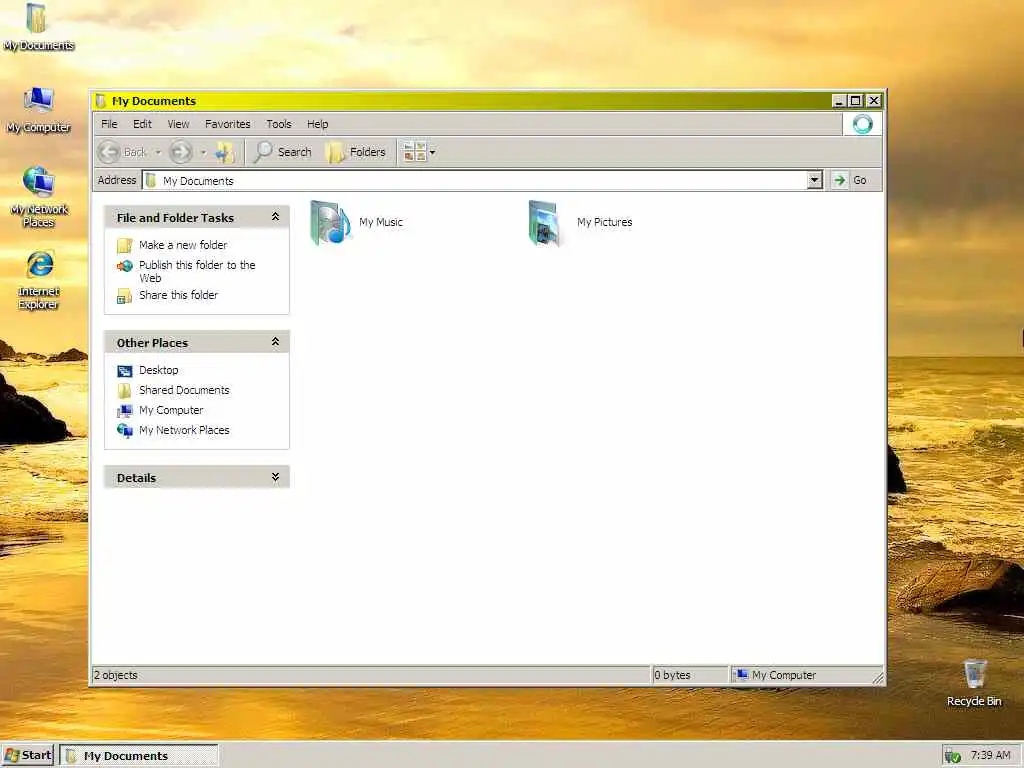Open Shared Documents link
Viewport: 1024px width, 768px height.
[x=184, y=391]
